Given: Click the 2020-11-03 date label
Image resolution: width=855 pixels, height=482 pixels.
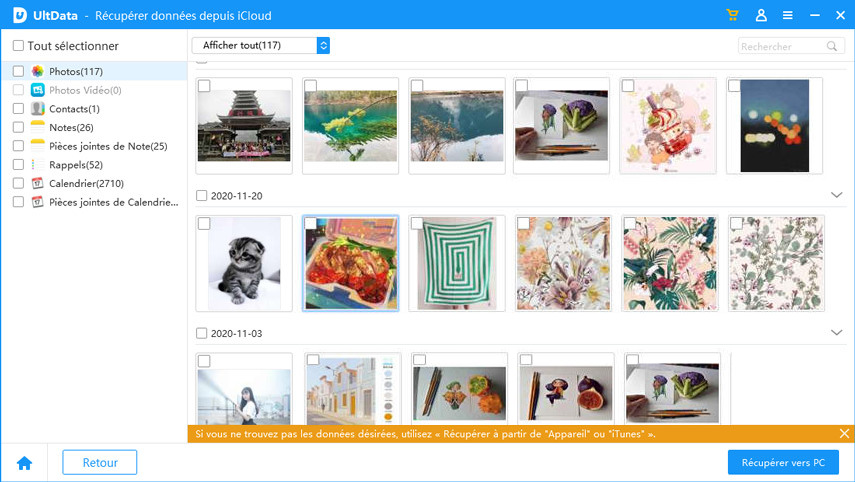Looking at the screenshot, I should [237, 334].
